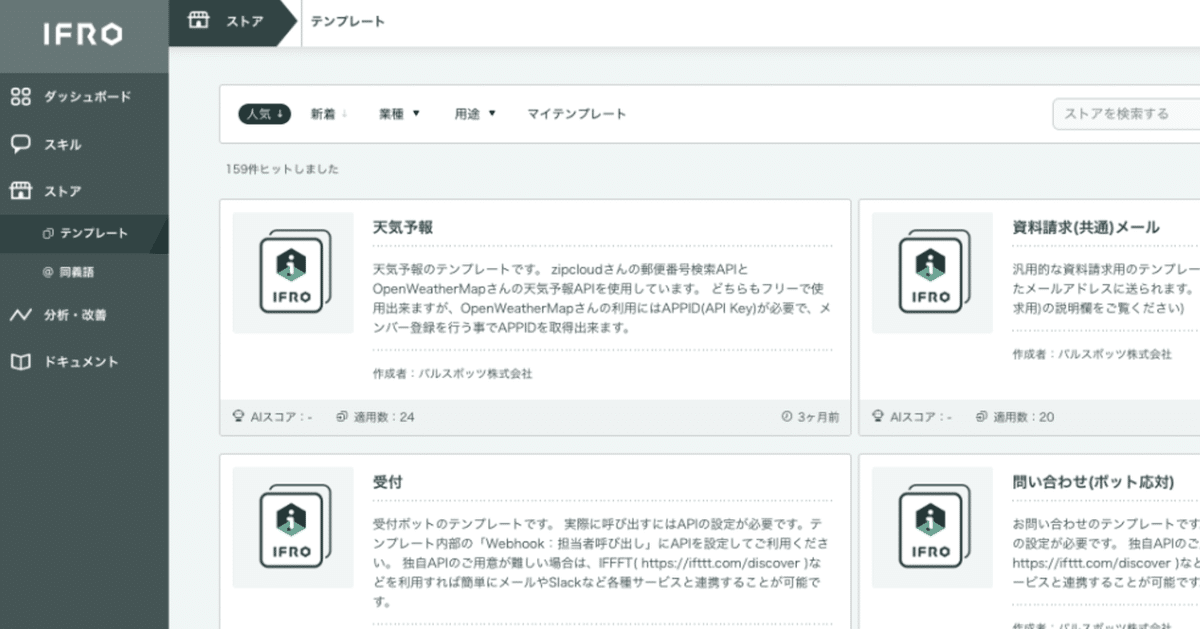The image size is (1200, 629).
Task: Select テンプレート sidebar sub-item
Action: pyautogui.click(x=94, y=234)
